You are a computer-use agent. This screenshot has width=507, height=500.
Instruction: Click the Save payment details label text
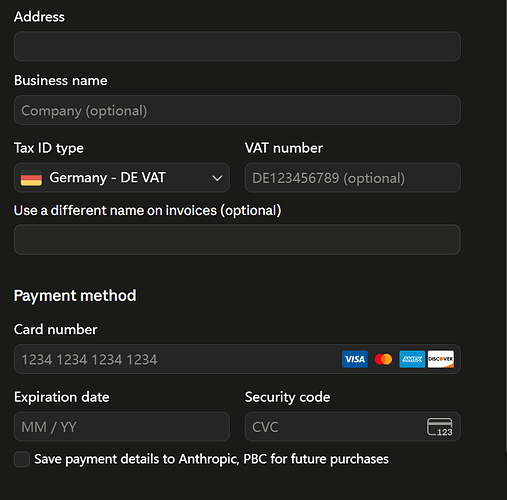pyautogui.click(x=211, y=459)
